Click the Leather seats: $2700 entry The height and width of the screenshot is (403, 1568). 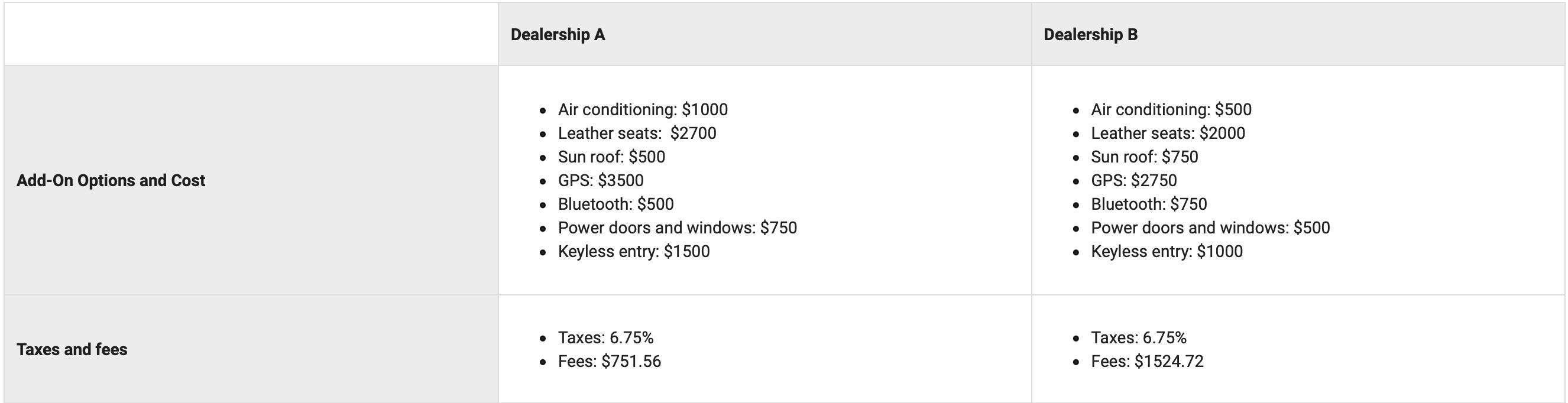pos(637,134)
